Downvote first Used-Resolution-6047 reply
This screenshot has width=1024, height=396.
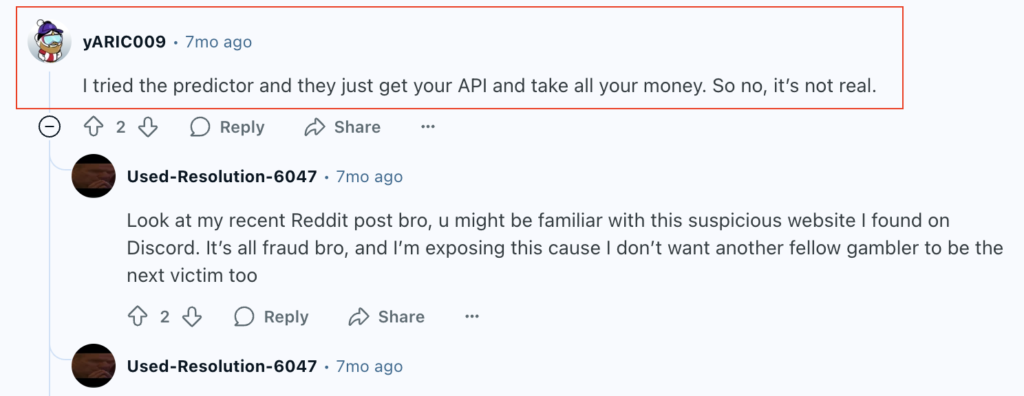(x=191, y=317)
